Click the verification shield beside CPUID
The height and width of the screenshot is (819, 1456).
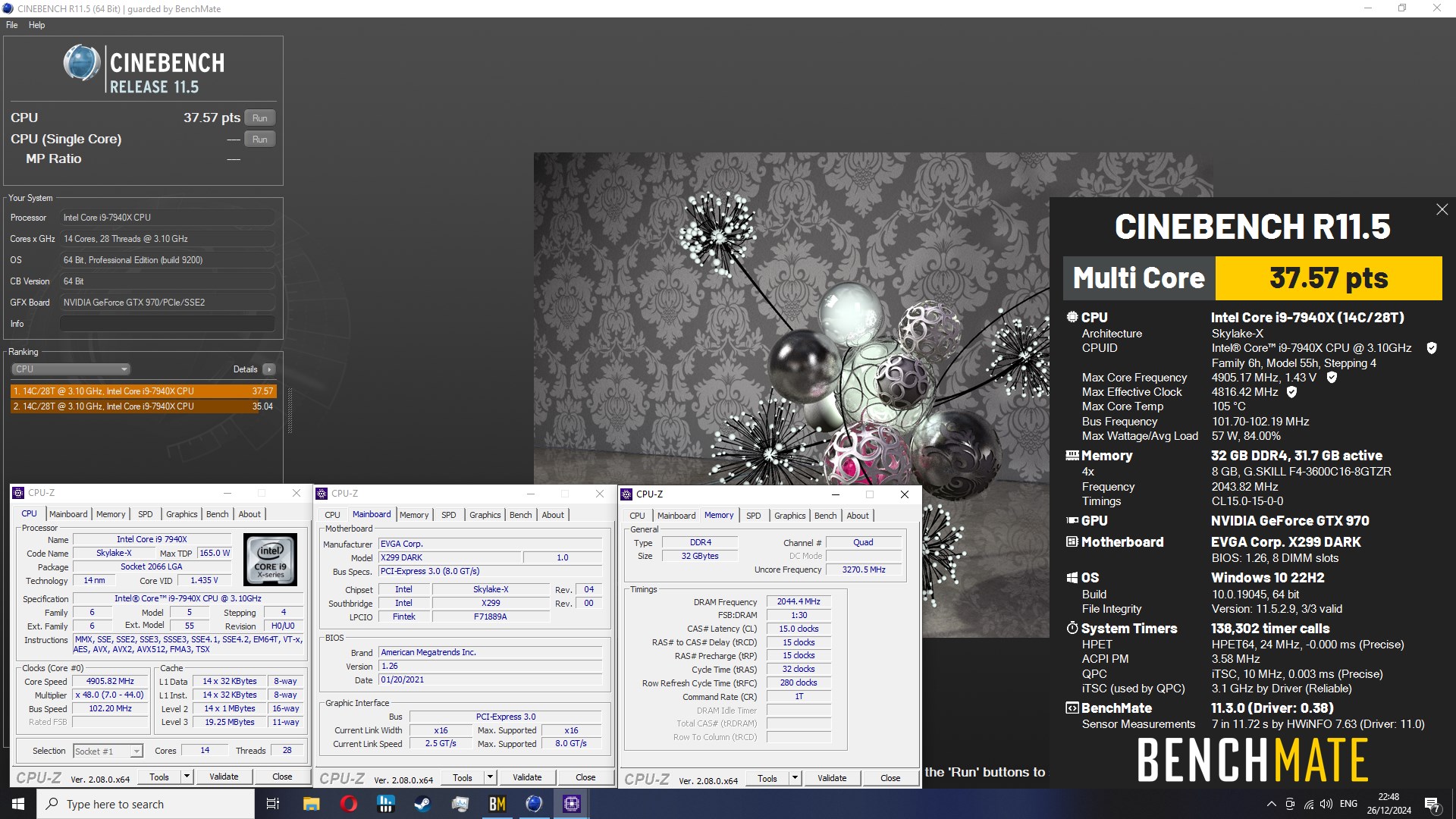tap(1432, 348)
